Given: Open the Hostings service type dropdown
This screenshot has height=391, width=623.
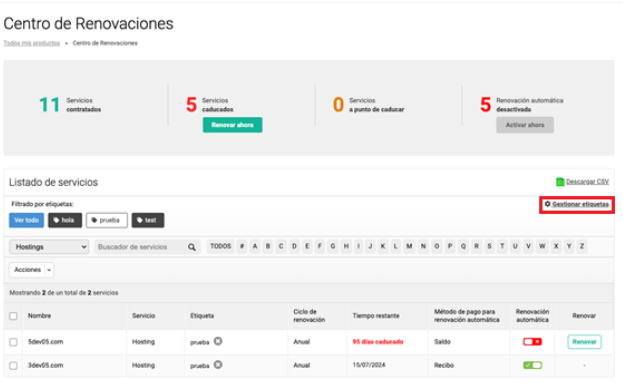Looking at the screenshot, I should click(49, 247).
